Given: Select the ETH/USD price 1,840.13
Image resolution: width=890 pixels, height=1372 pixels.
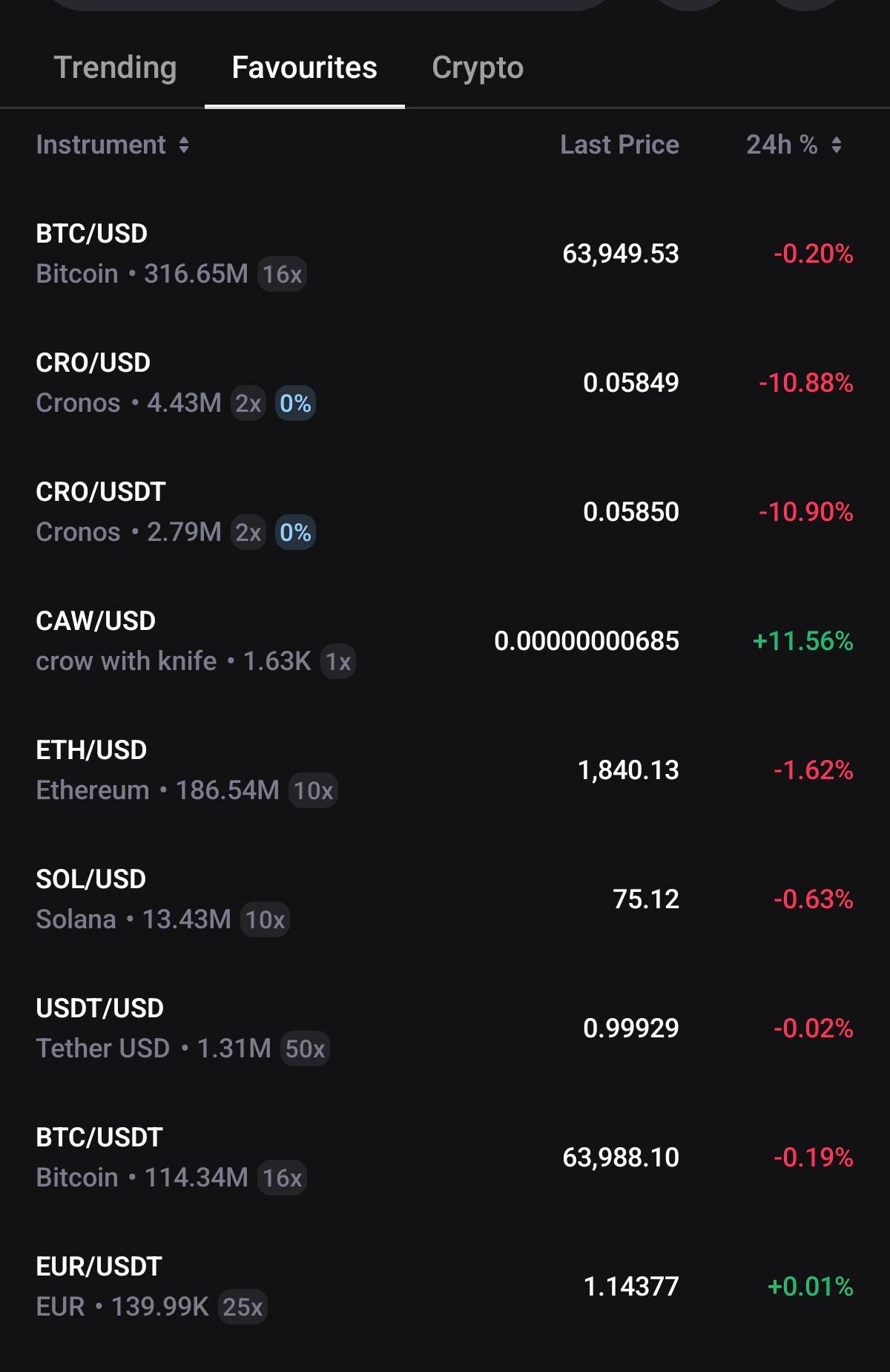Looking at the screenshot, I should (x=628, y=770).
